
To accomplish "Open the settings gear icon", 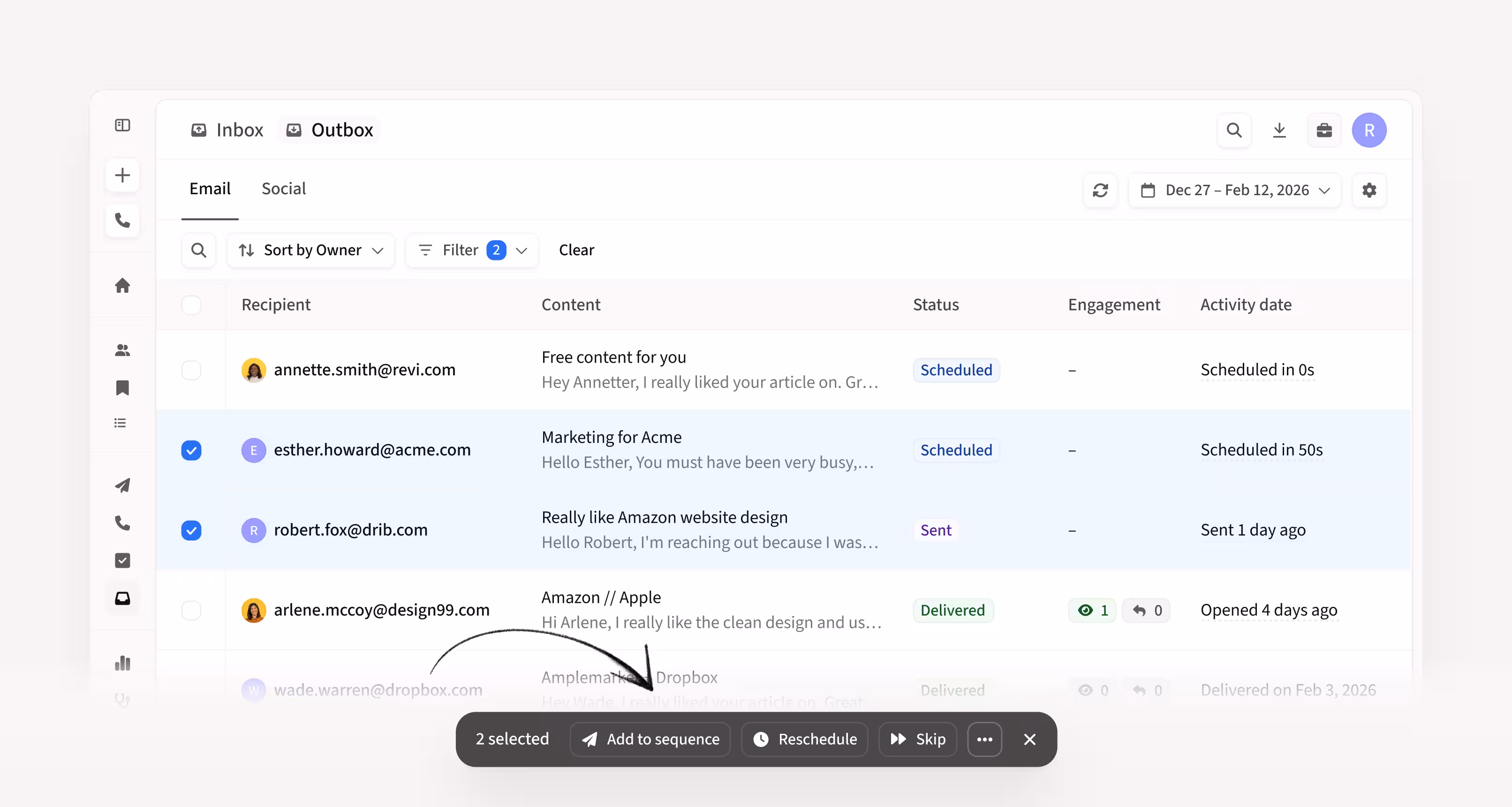I will point(1369,190).
